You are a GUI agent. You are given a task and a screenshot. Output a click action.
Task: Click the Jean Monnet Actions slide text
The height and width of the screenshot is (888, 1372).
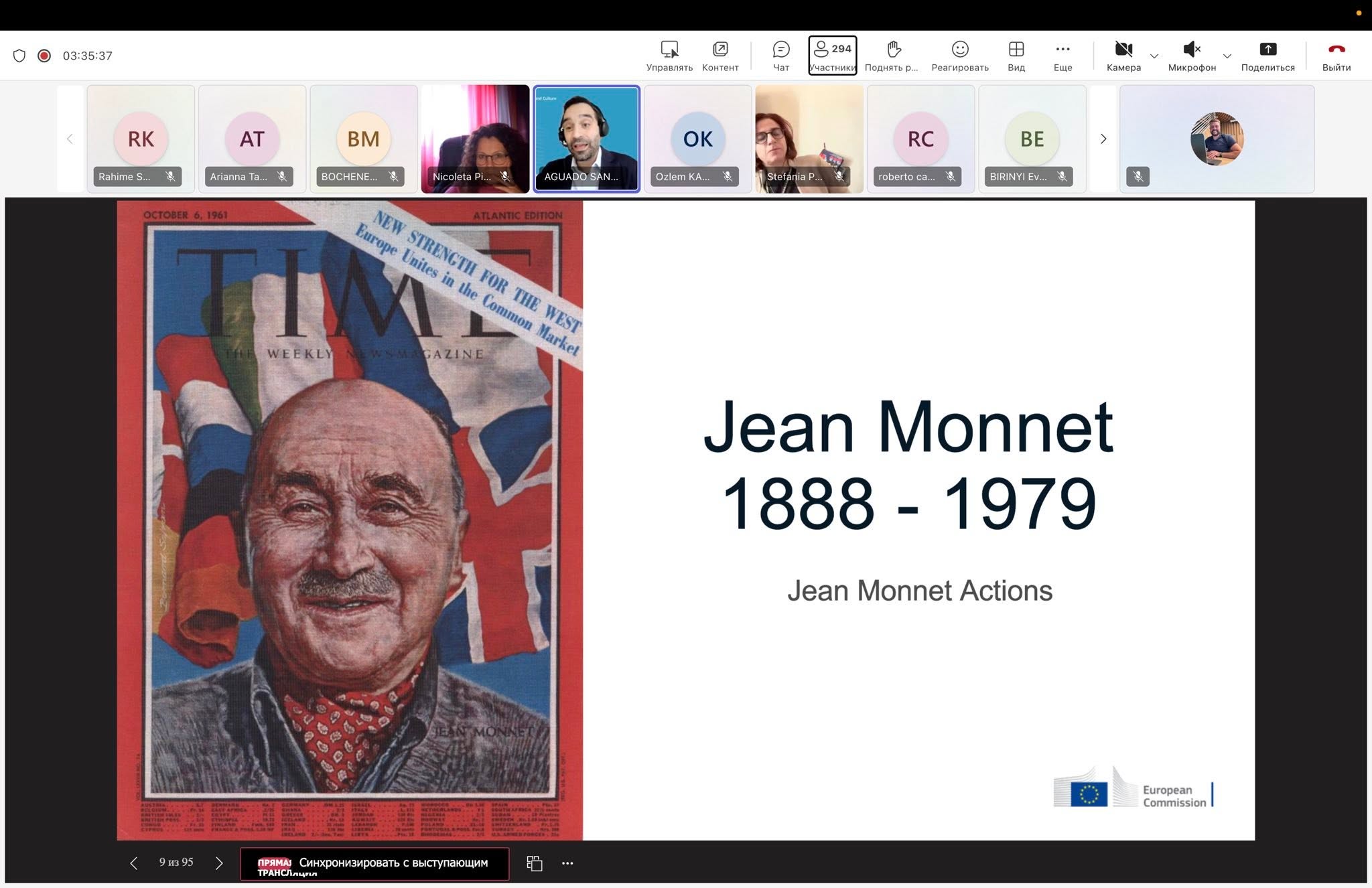(919, 591)
